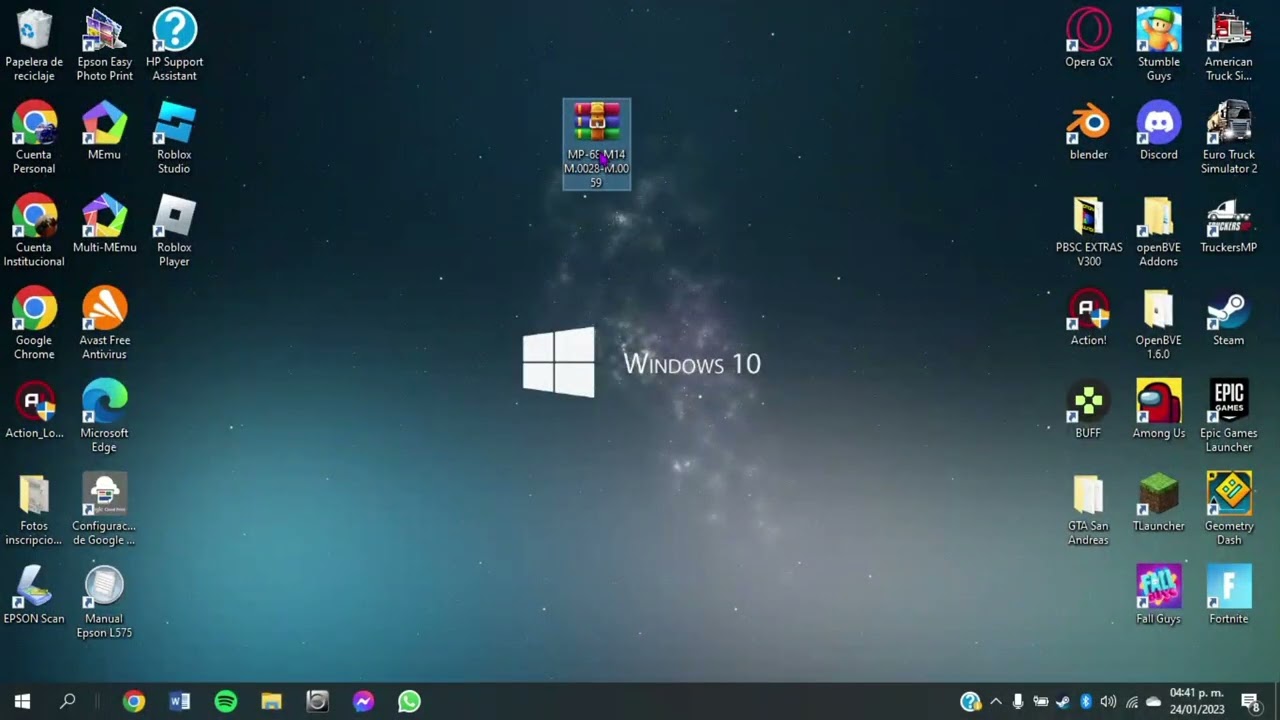Open Fortnite desktop shortcut

click(x=1228, y=596)
